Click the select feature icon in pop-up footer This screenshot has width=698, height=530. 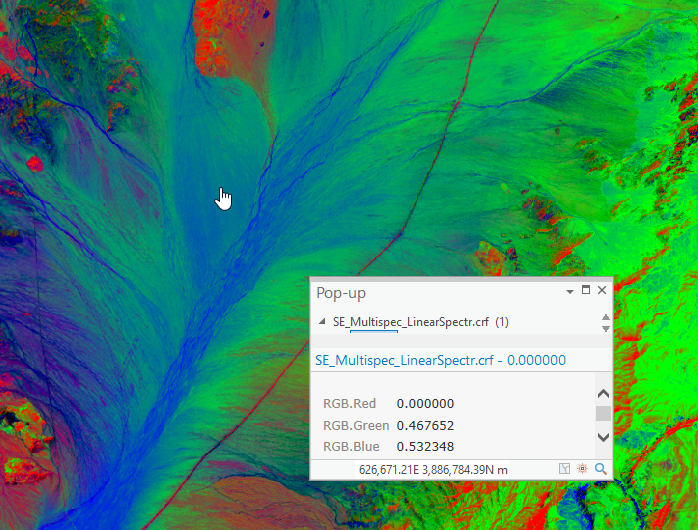564,469
